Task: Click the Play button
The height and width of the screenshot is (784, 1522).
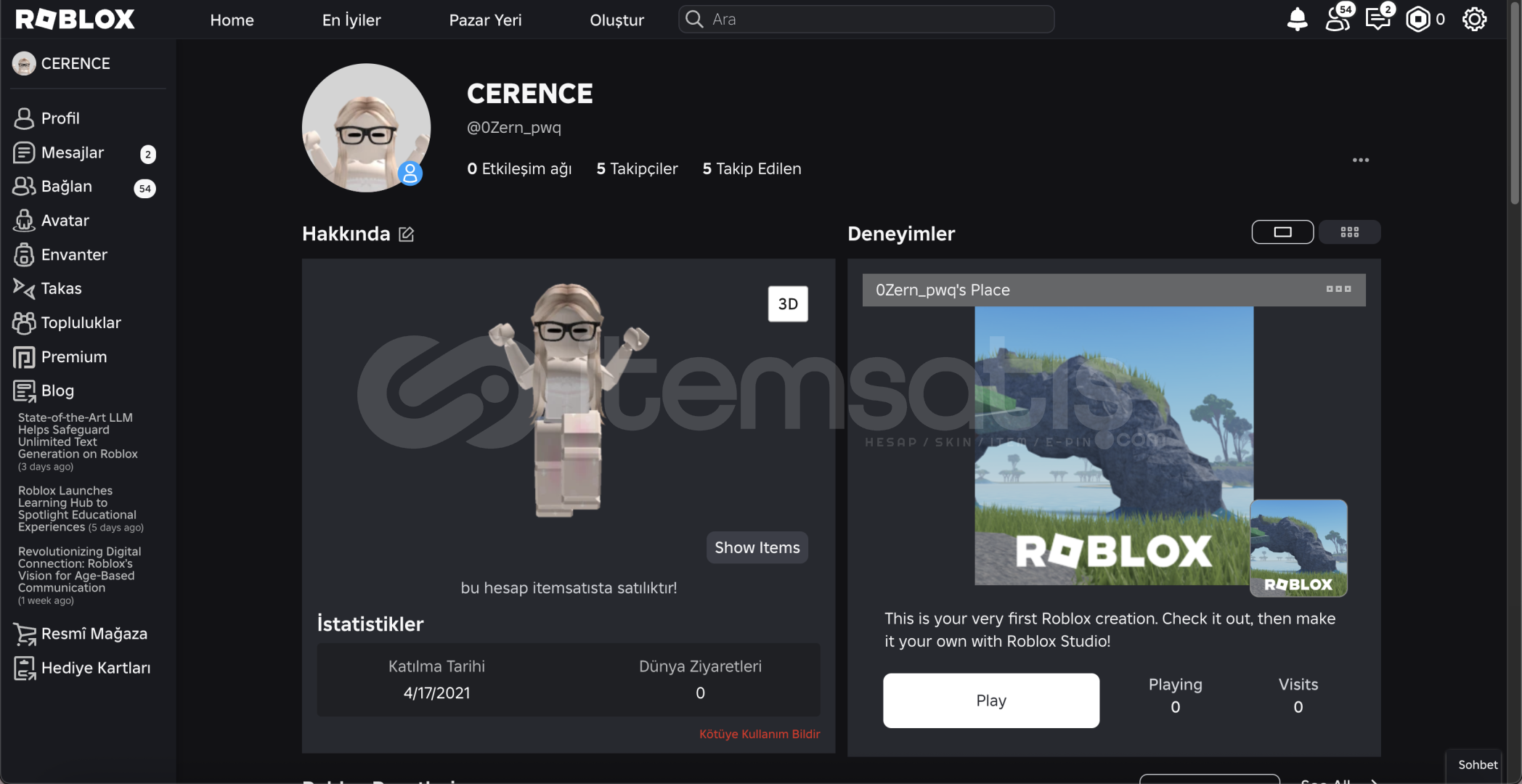Action: click(x=991, y=701)
